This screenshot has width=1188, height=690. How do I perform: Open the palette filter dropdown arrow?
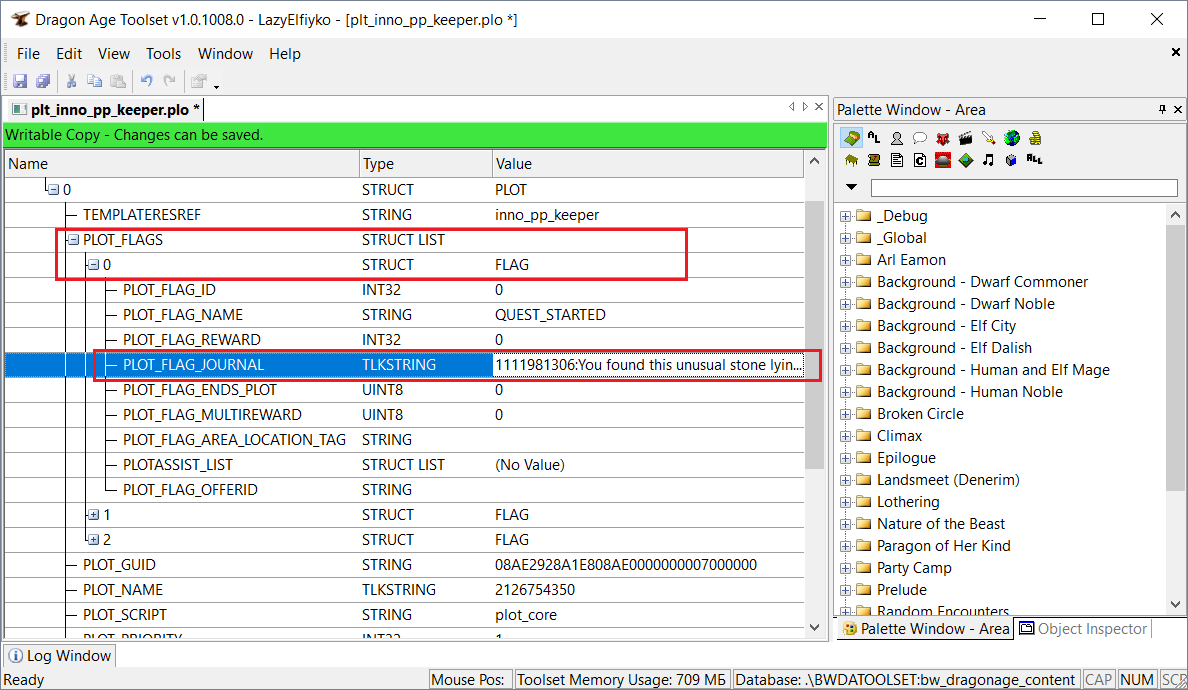click(852, 187)
